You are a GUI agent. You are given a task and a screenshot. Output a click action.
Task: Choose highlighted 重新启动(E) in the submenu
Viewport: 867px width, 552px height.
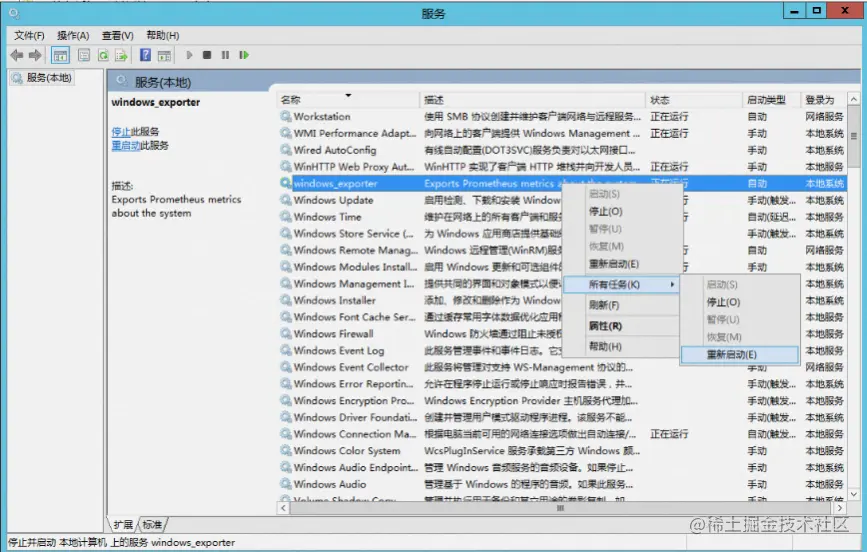tap(740, 355)
